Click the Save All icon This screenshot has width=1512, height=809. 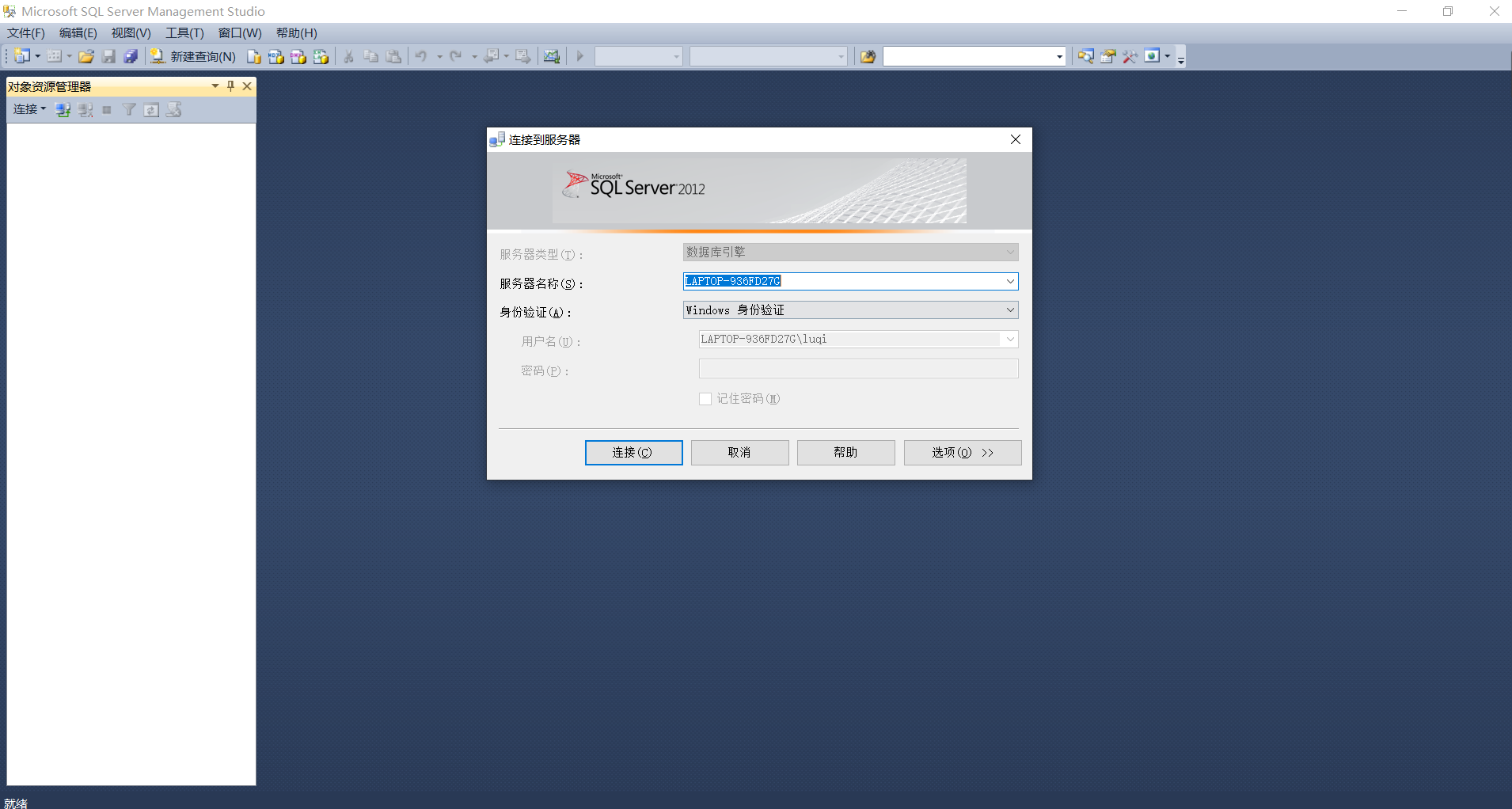pos(131,56)
